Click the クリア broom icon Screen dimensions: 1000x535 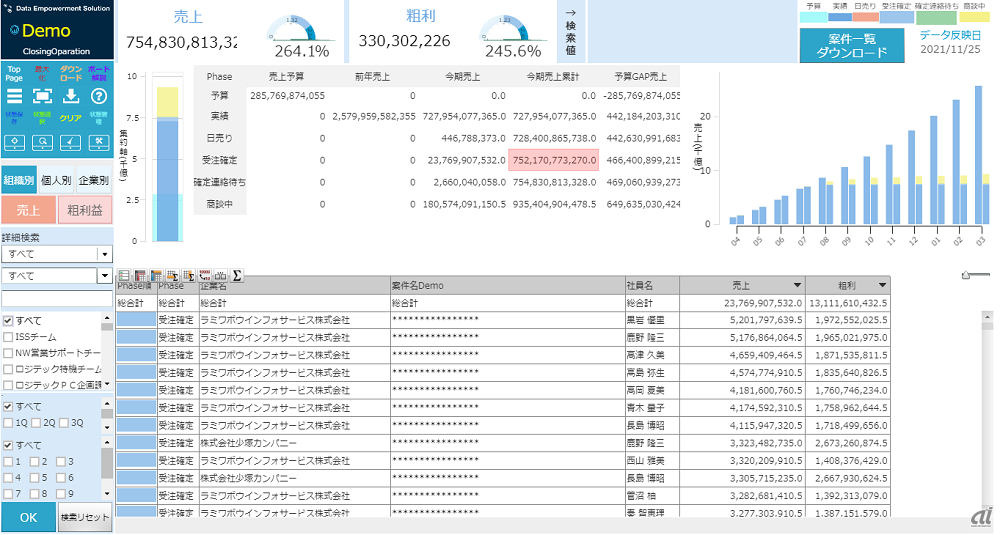click(71, 141)
